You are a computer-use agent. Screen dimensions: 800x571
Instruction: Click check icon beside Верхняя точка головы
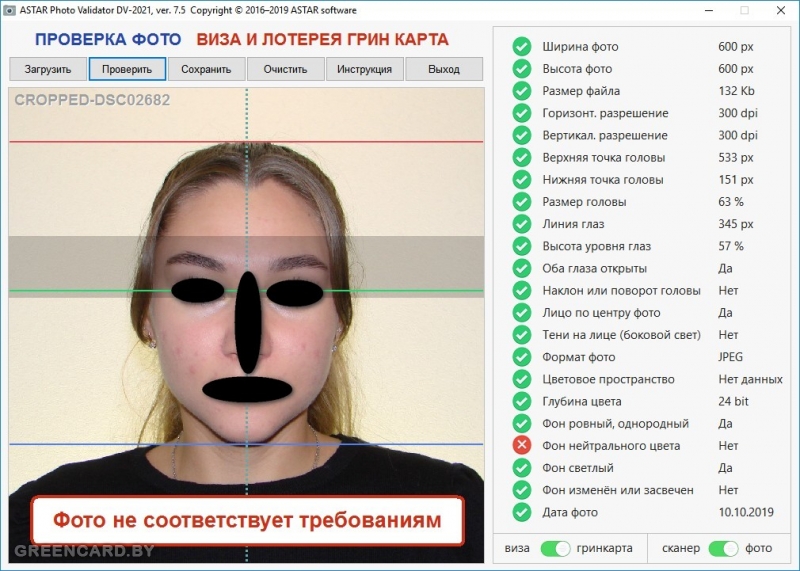522,157
